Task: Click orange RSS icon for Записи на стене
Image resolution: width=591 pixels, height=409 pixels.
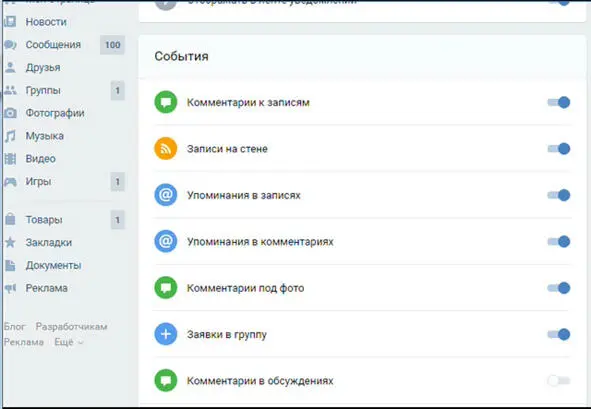Action: click(x=166, y=149)
